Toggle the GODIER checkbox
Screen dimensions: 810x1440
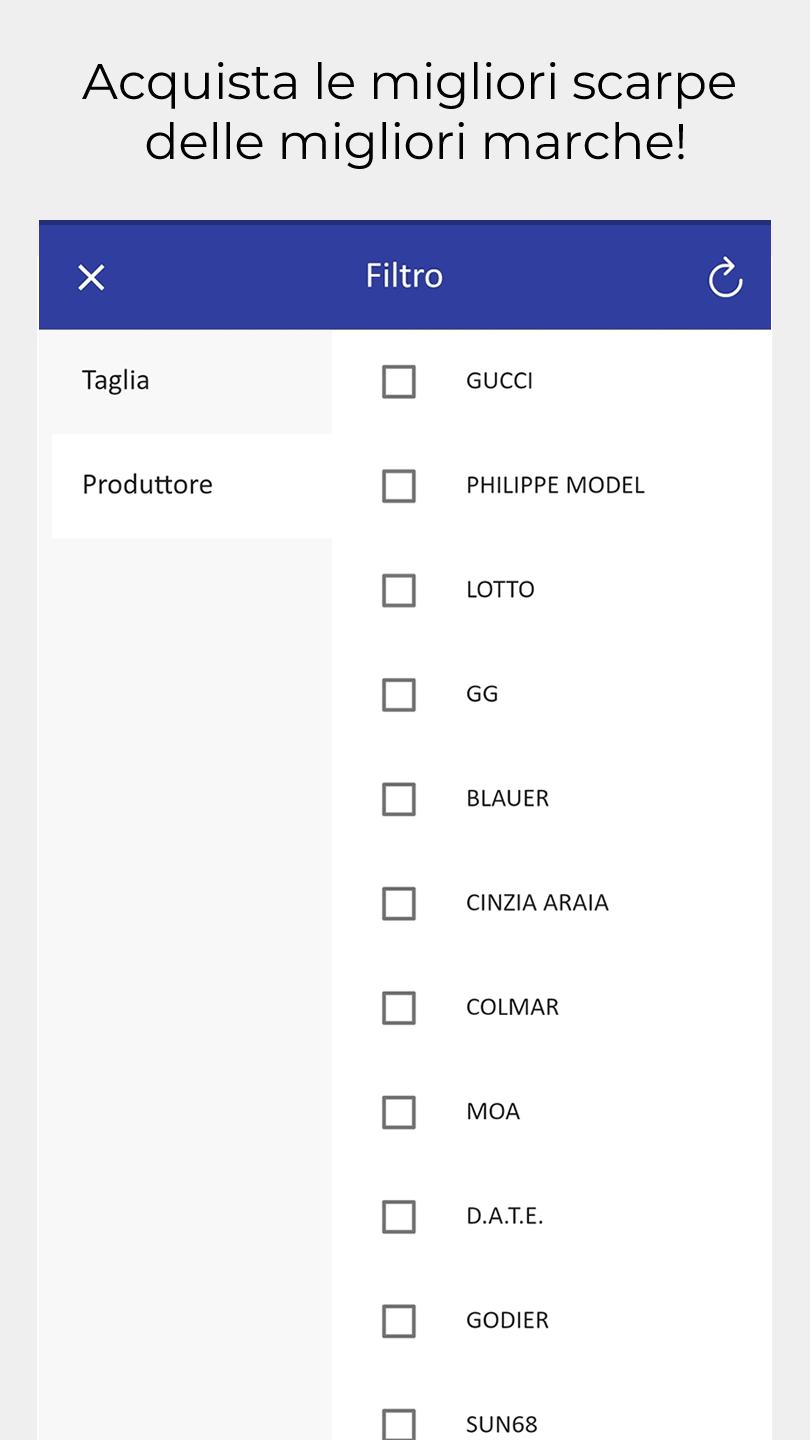(399, 1320)
